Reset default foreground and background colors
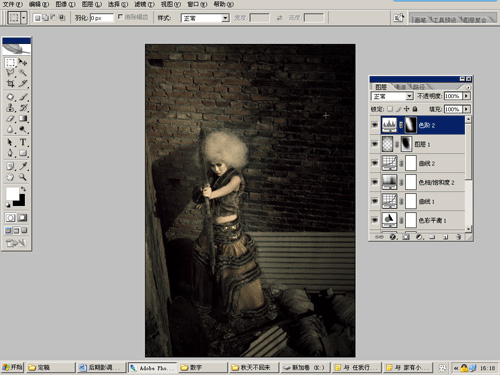Screen dimensions: 500x375 click(8, 205)
